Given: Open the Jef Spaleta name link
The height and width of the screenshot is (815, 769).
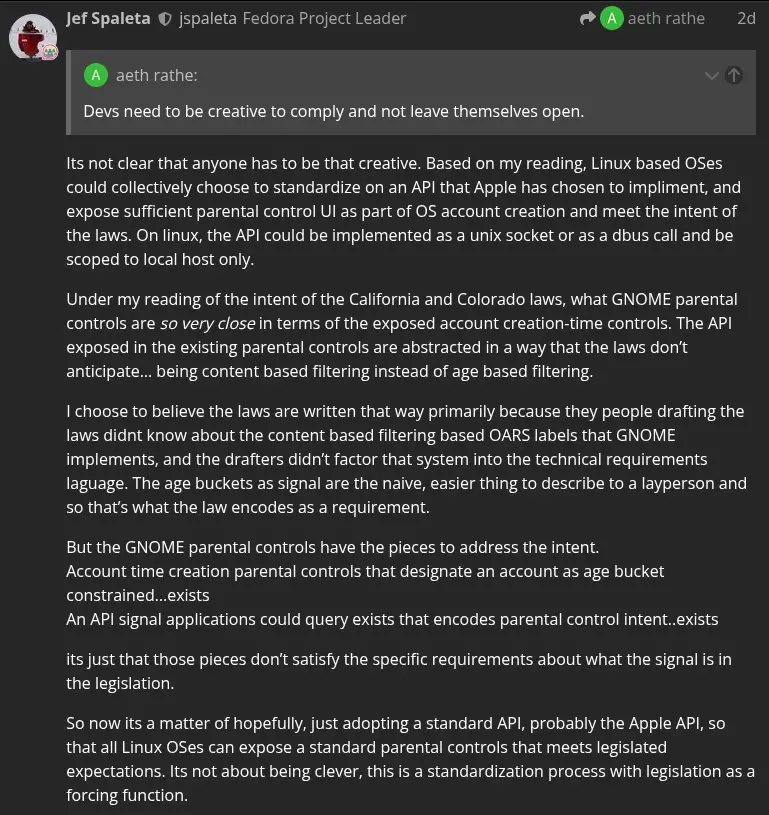Looking at the screenshot, I should coord(108,19).
